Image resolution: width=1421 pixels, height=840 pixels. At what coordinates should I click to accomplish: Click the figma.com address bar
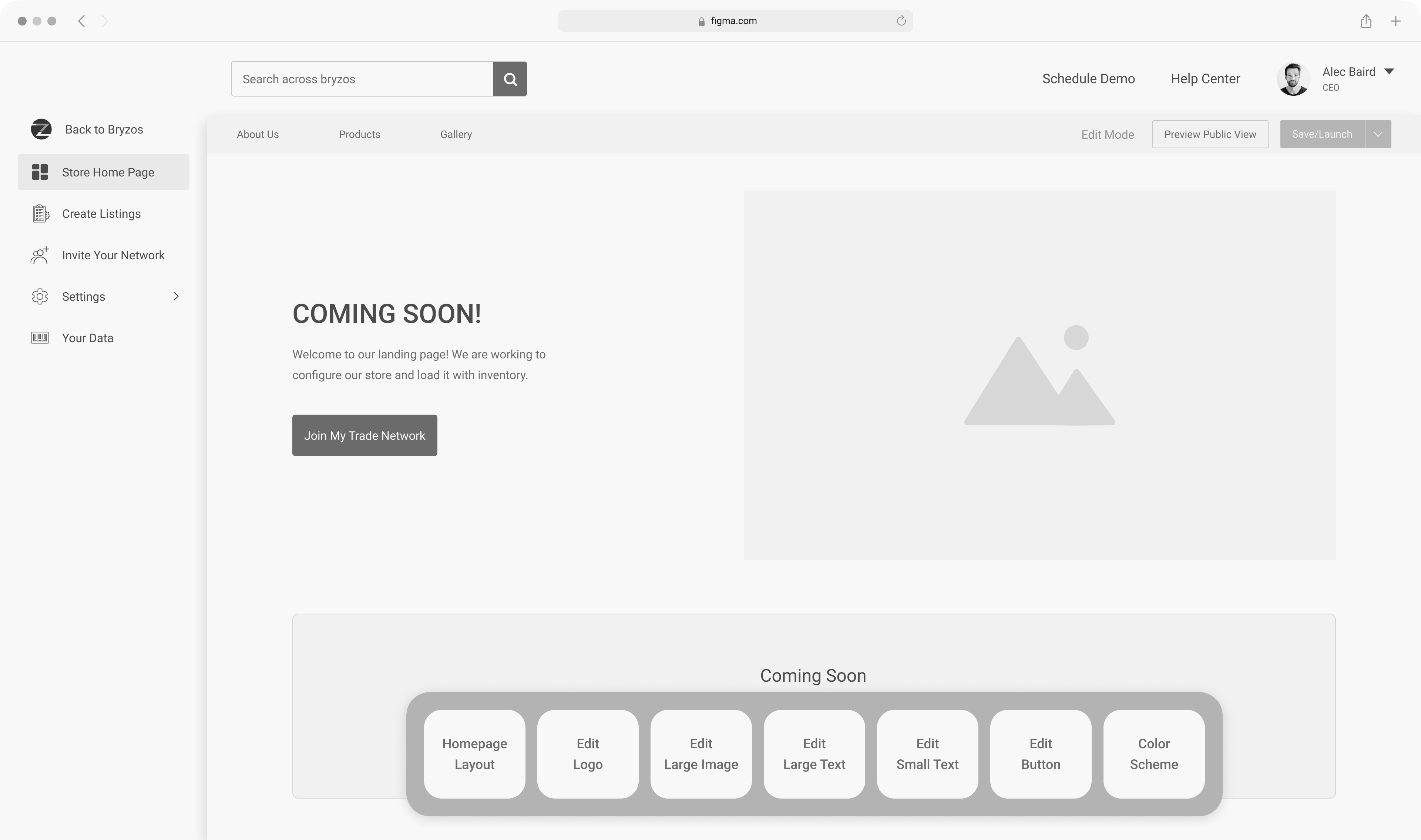point(735,21)
